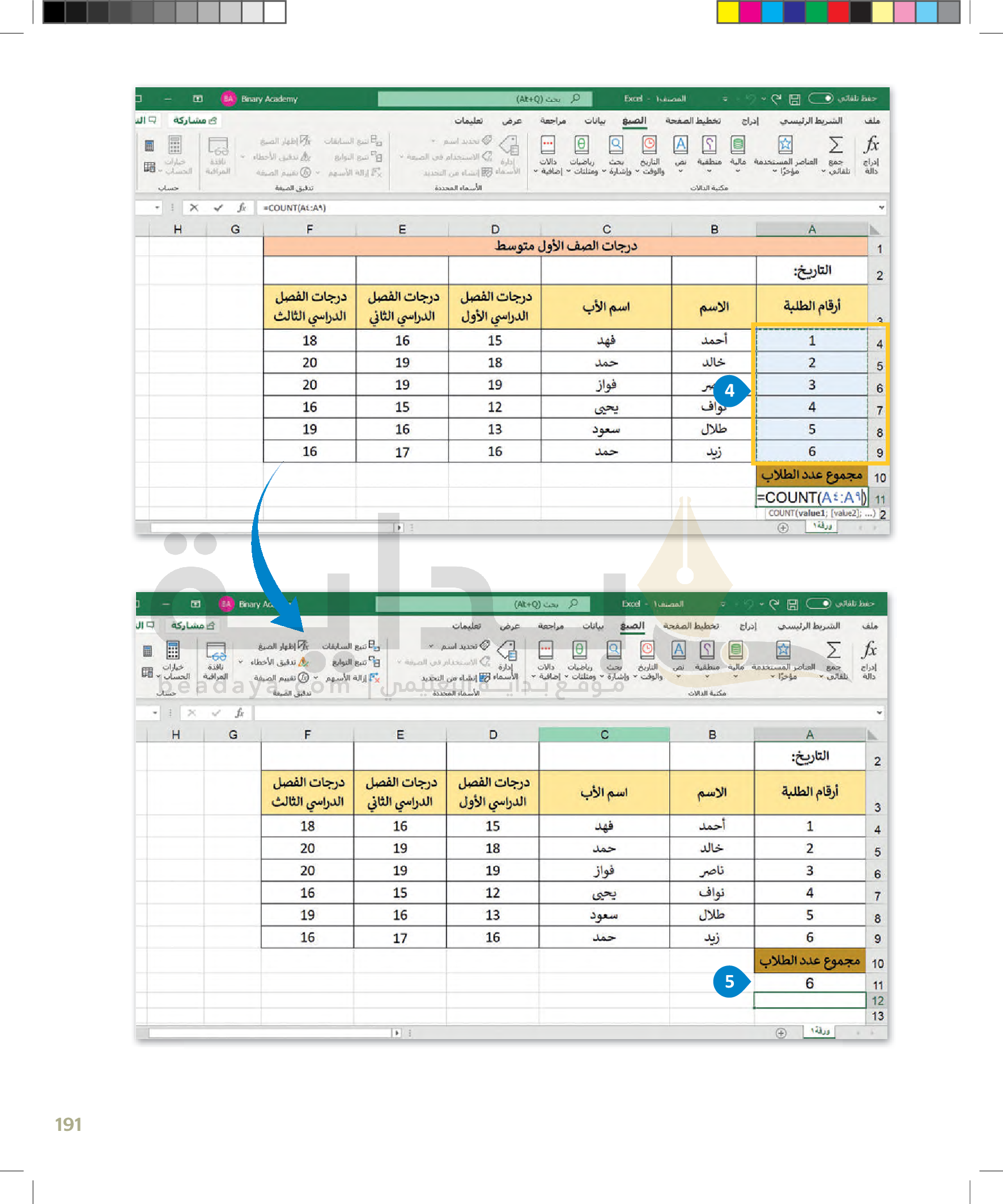The height and width of the screenshot is (1204, 1003).
Task: Open Name Box dropdown in bottom window
Action: tap(155, 713)
